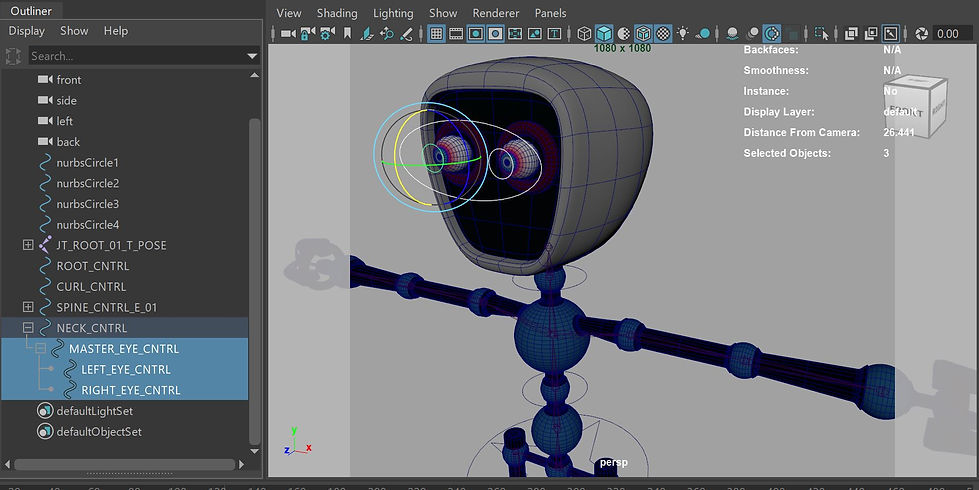Screen dimensions: 979x490
Task: Select defaultLightSet in the Outliner
Action: (94, 411)
